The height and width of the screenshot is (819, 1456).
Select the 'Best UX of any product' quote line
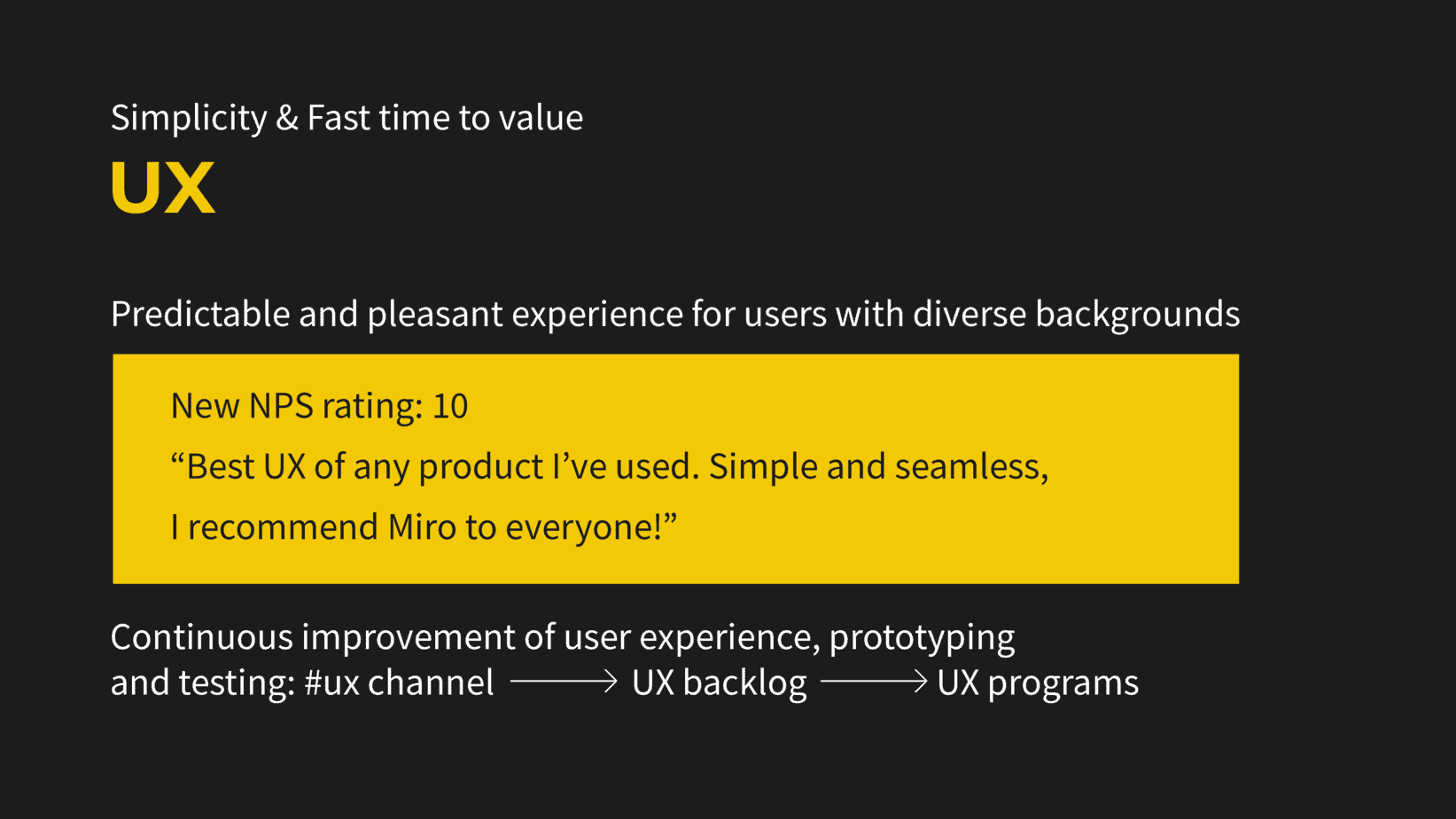(609, 467)
